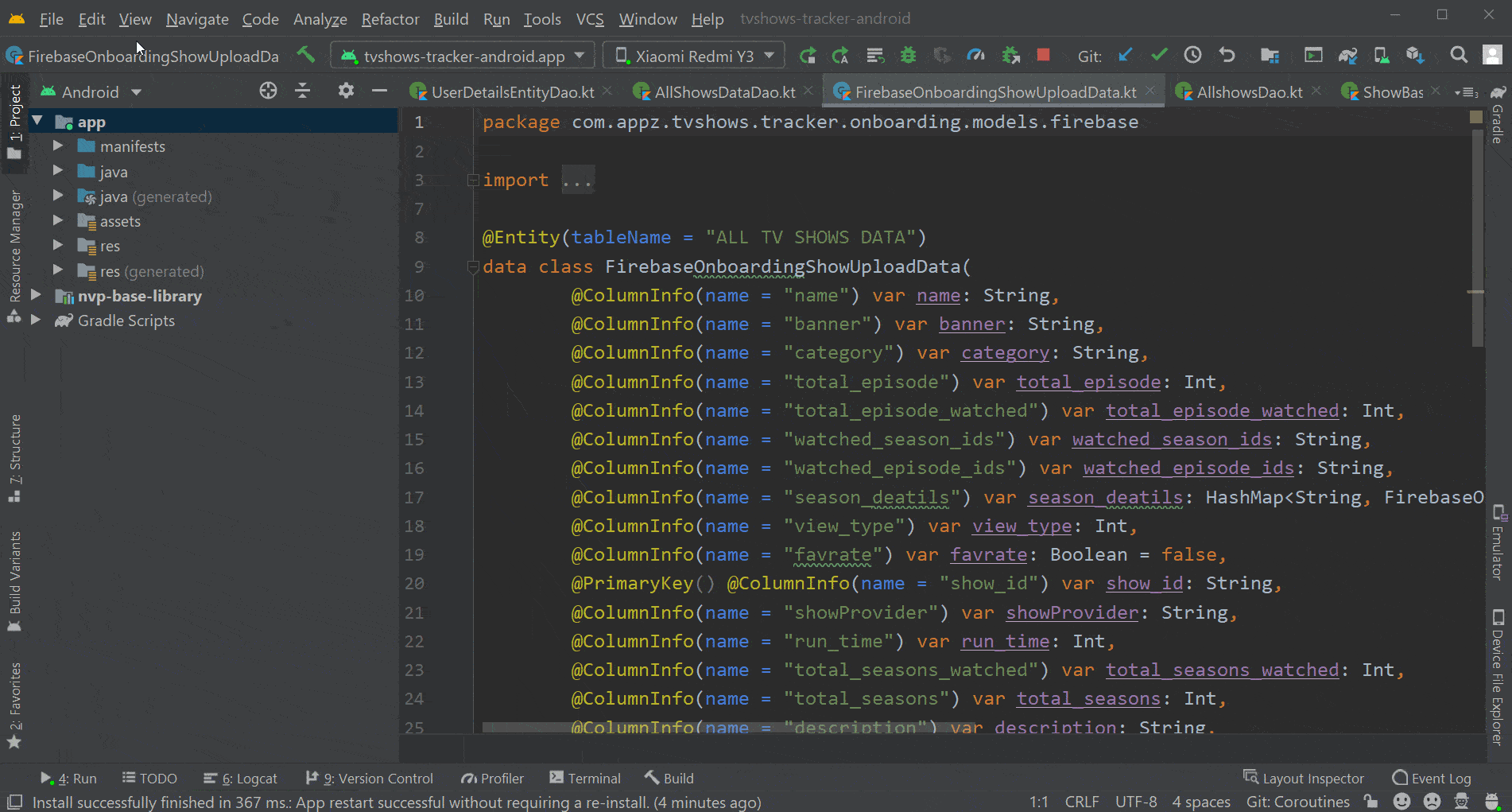This screenshot has height=812, width=1512.
Task: Open the Terminal panel
Action: (594, 778)
